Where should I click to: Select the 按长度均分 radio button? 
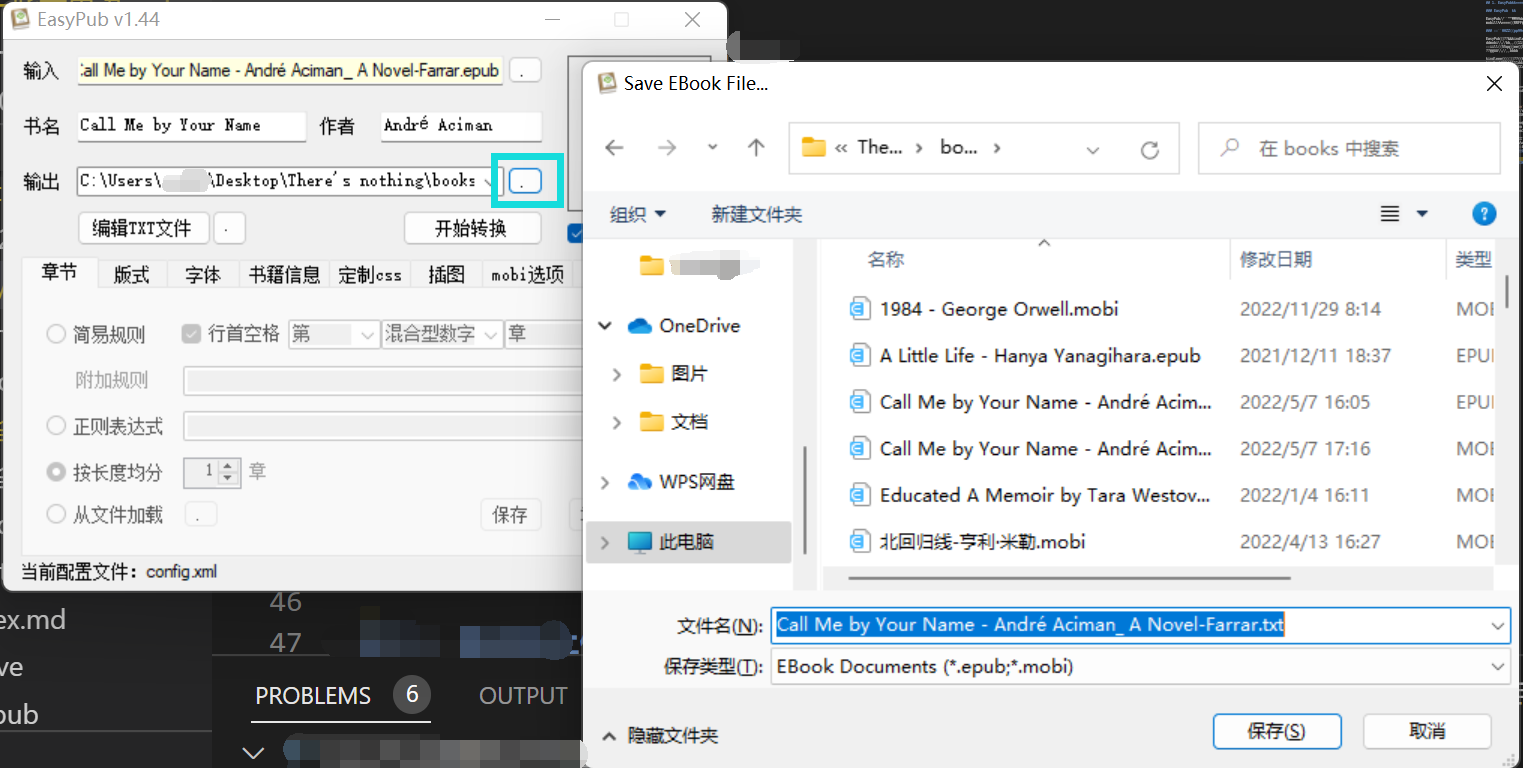pos(56,471)
